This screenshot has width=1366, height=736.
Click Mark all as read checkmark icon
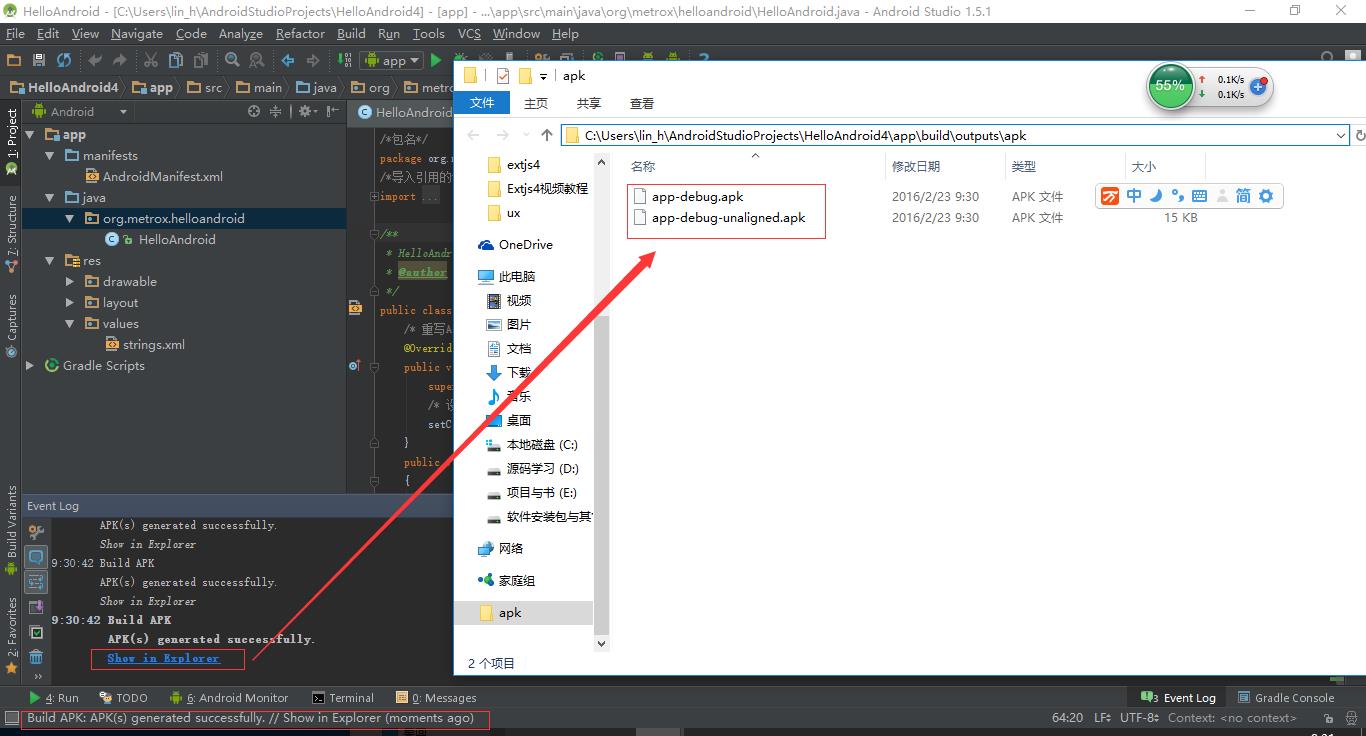click(36, 632)
